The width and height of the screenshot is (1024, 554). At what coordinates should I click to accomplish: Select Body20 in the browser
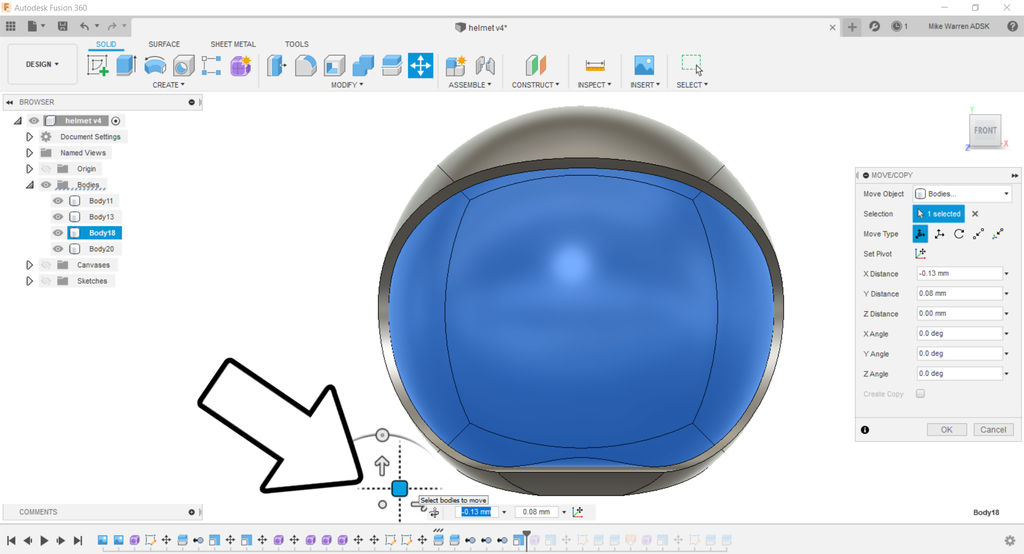pos(101,249)
